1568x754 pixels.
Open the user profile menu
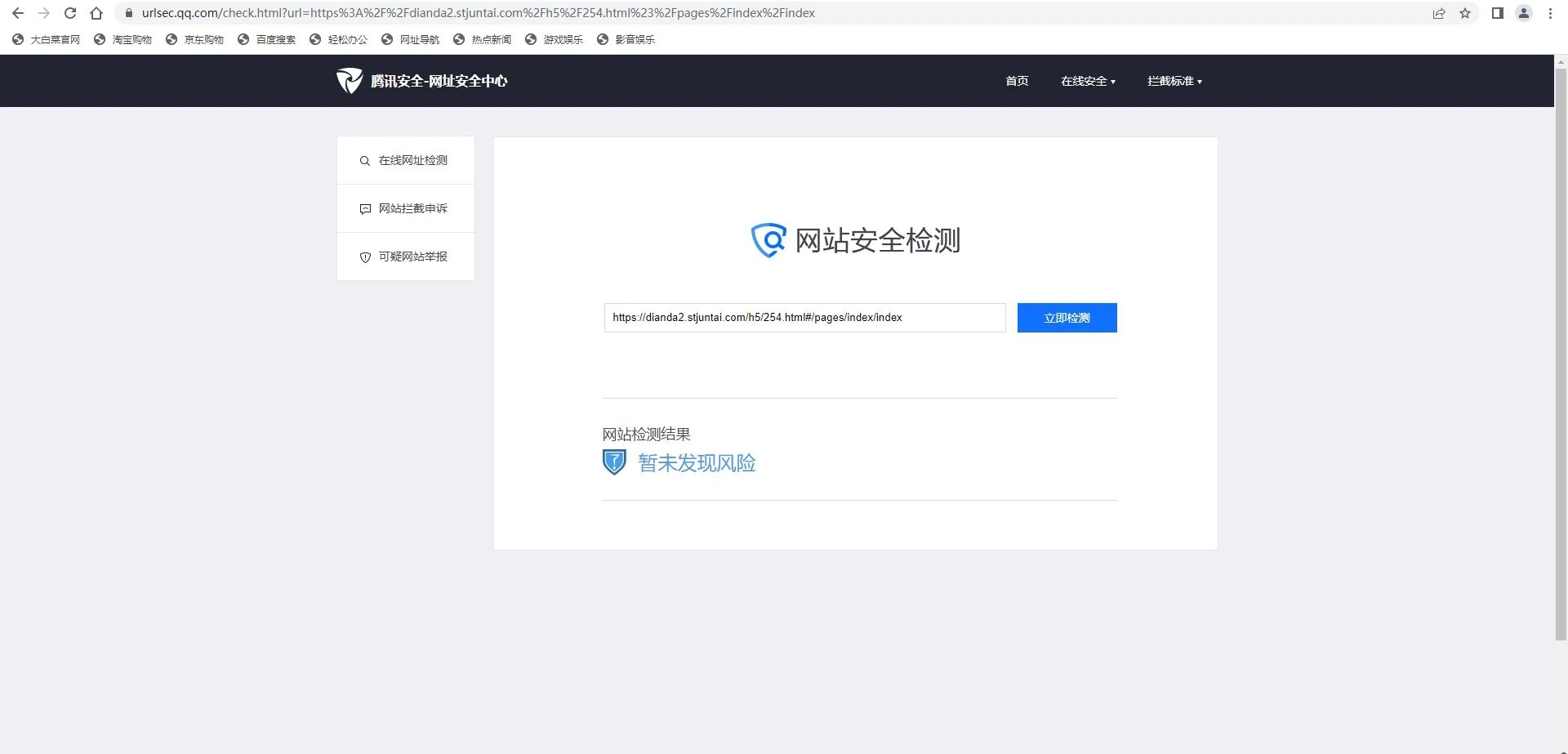[1524, 13]
